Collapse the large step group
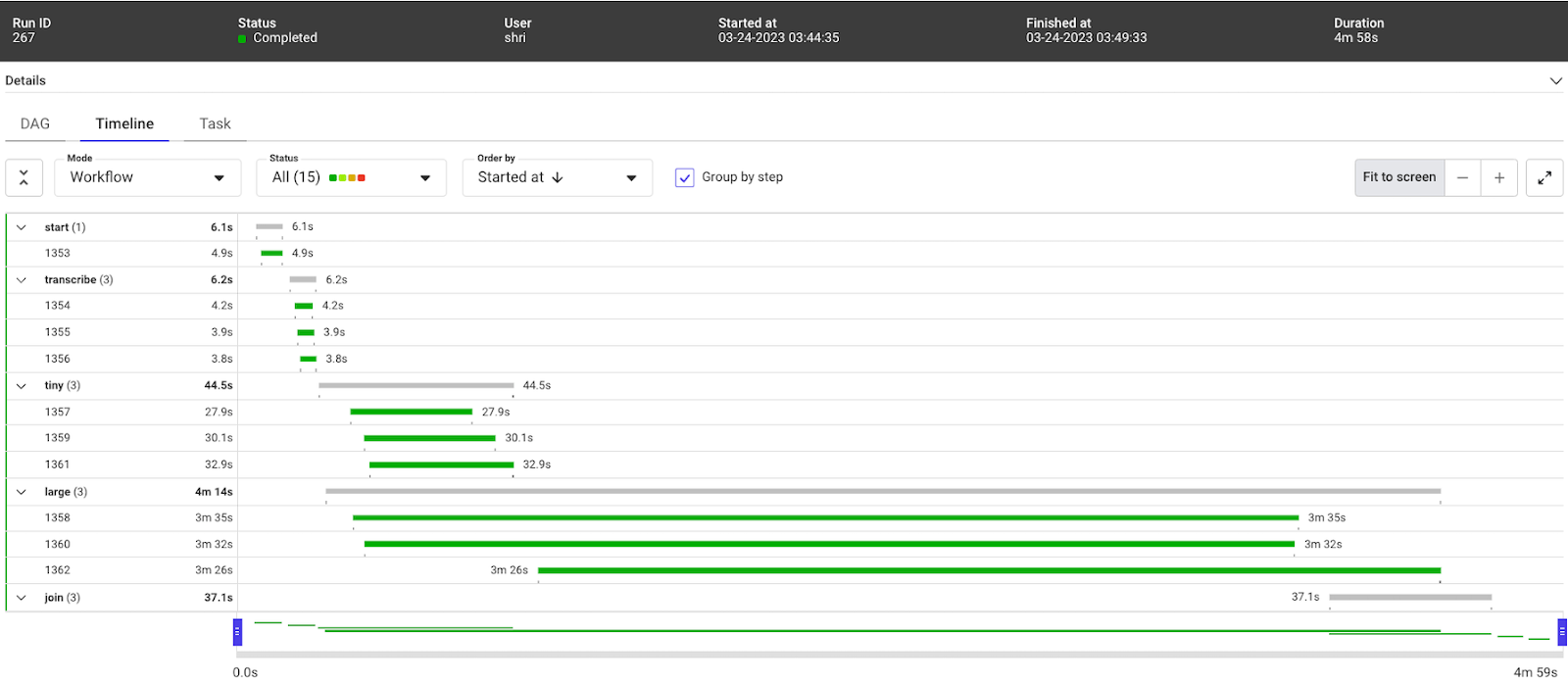This screenshot has width=1568, height=682. tap(22, 492)
